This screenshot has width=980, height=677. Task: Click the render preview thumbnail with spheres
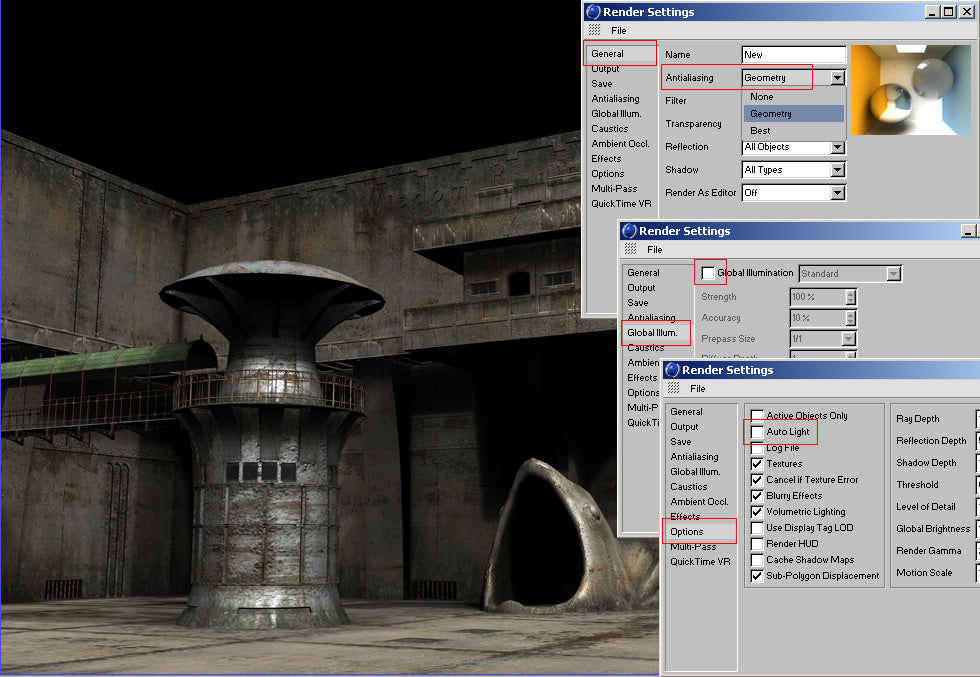pyautogui.click(x=911, y=90)
